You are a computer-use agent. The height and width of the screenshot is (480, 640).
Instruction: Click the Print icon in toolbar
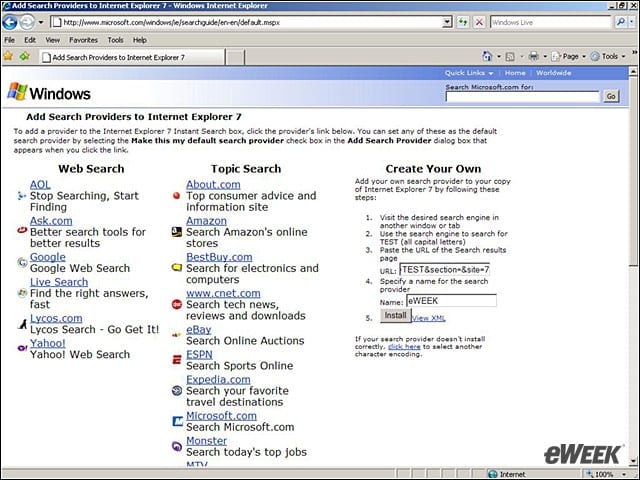533,56
